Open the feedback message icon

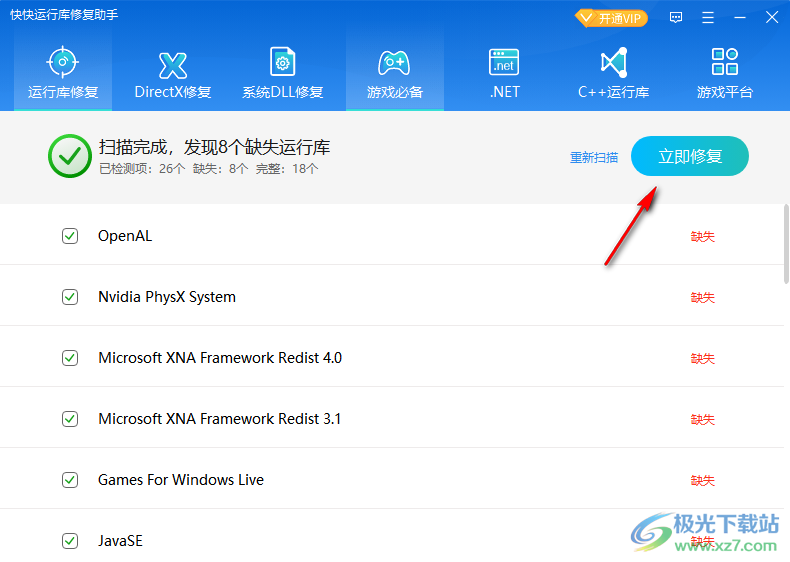click(676, 18)
